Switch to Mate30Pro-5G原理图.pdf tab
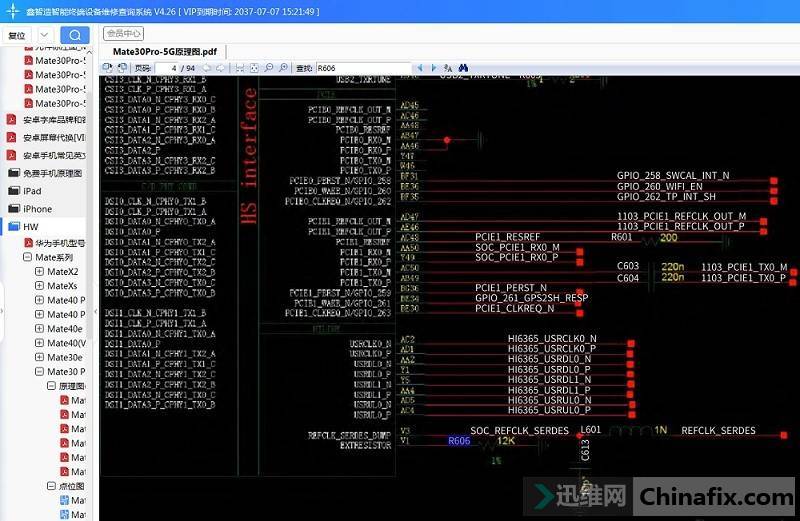The width and height of the screenshot is (800, 521). [165, 52]
